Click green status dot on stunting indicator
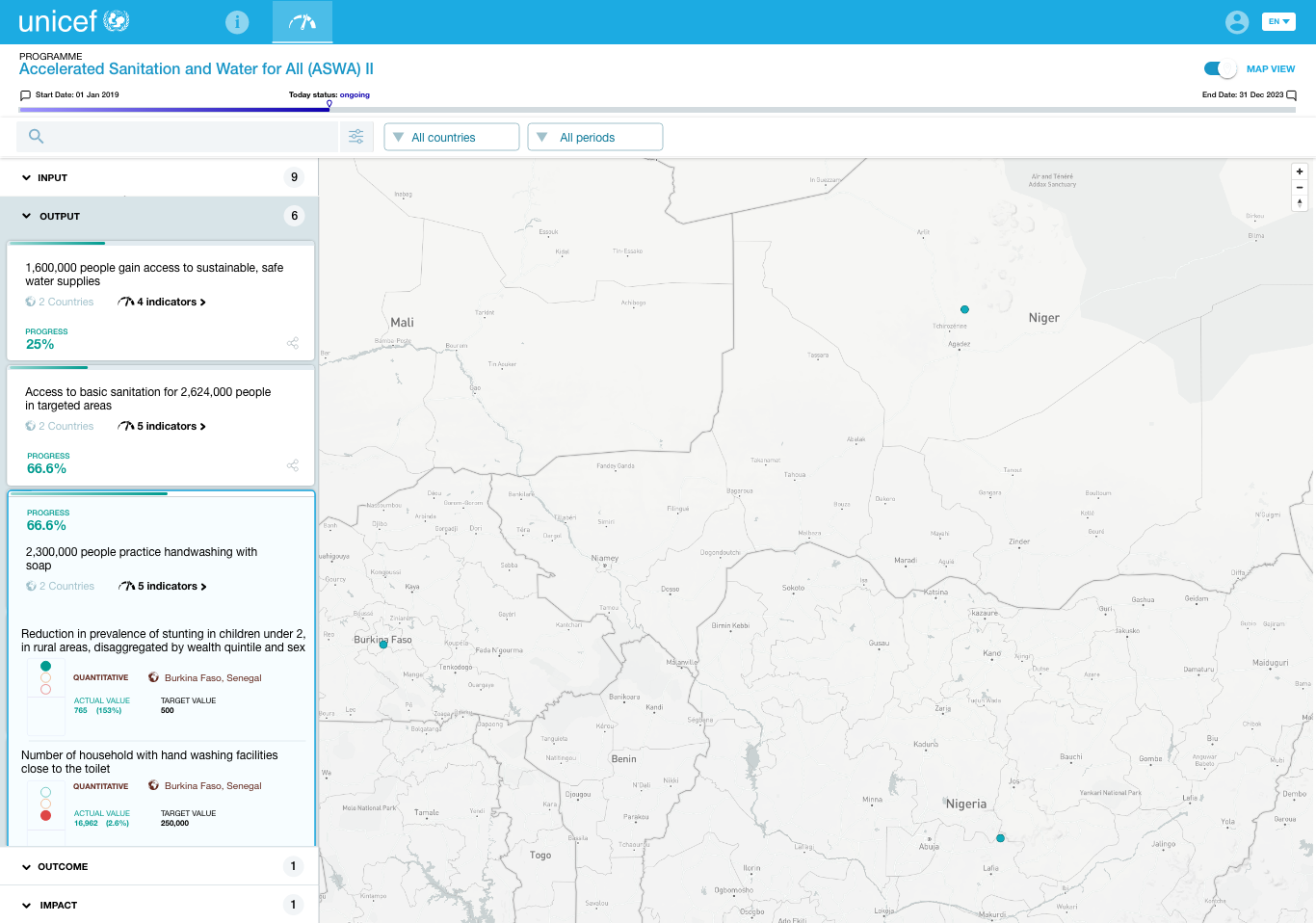 coord(45,667)
